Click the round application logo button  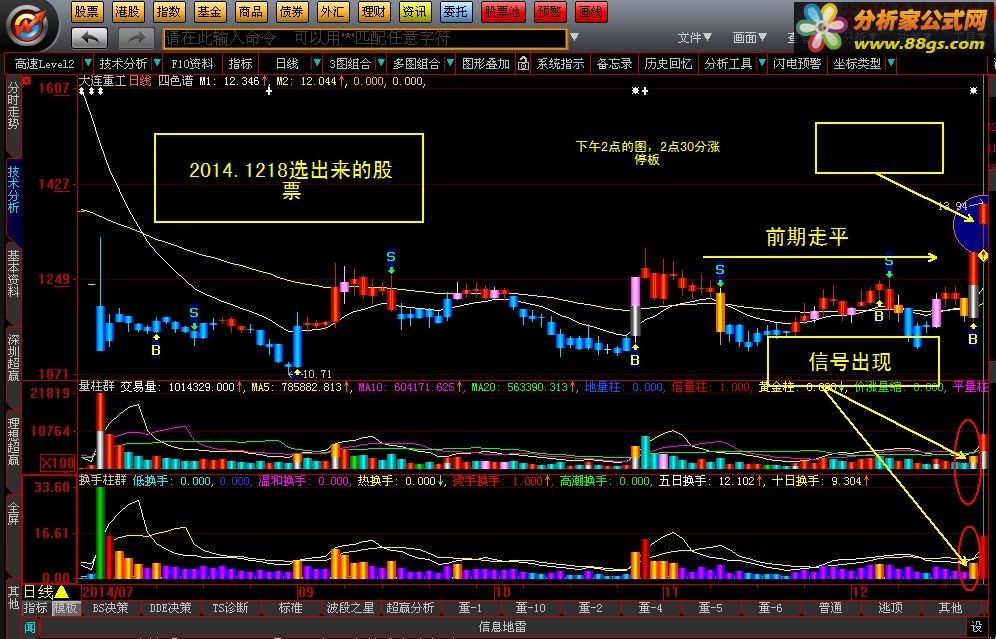tap(29, 25)
